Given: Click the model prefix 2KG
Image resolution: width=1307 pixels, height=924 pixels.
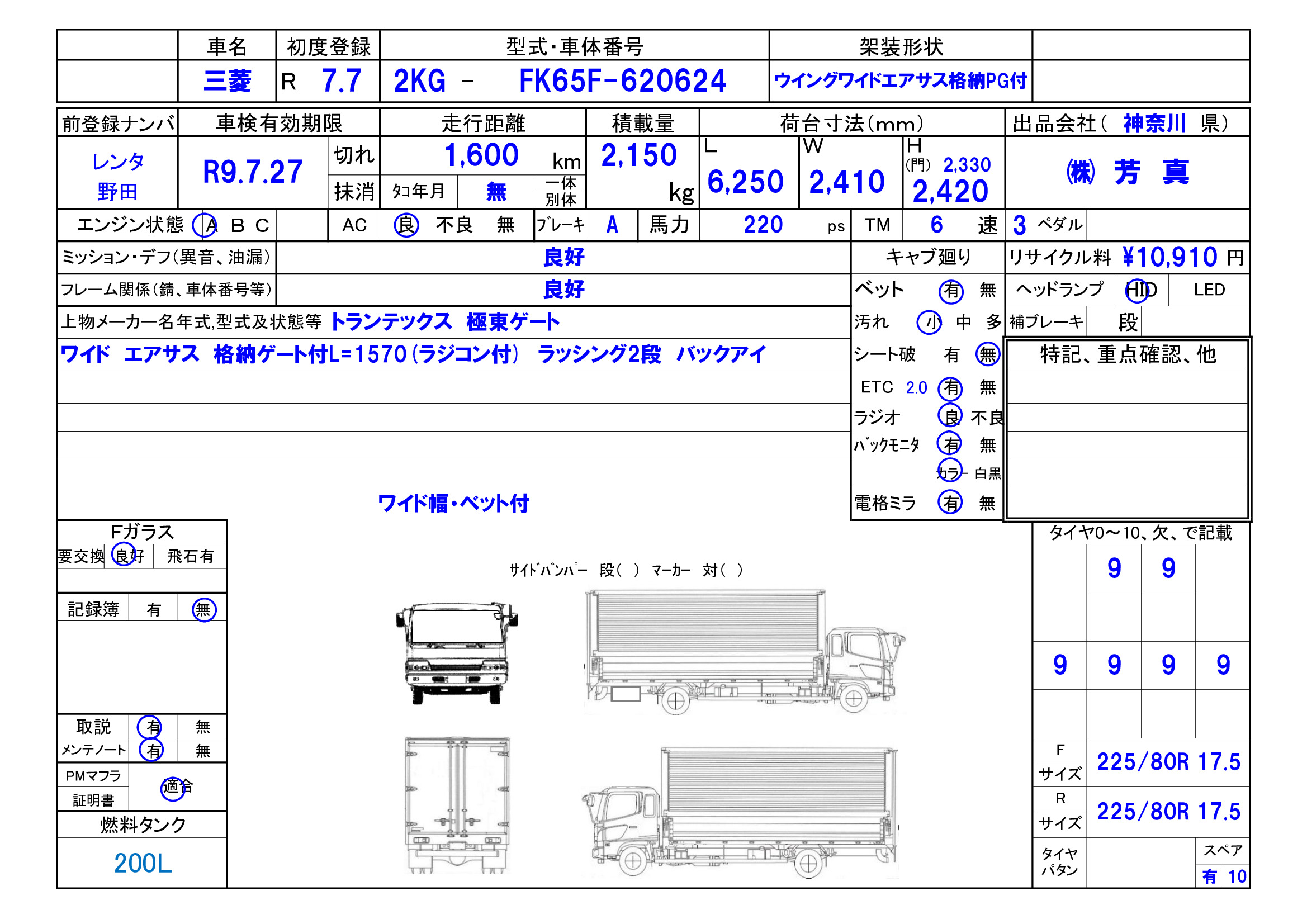Looking at the screenshot, I should coord(419,81).
